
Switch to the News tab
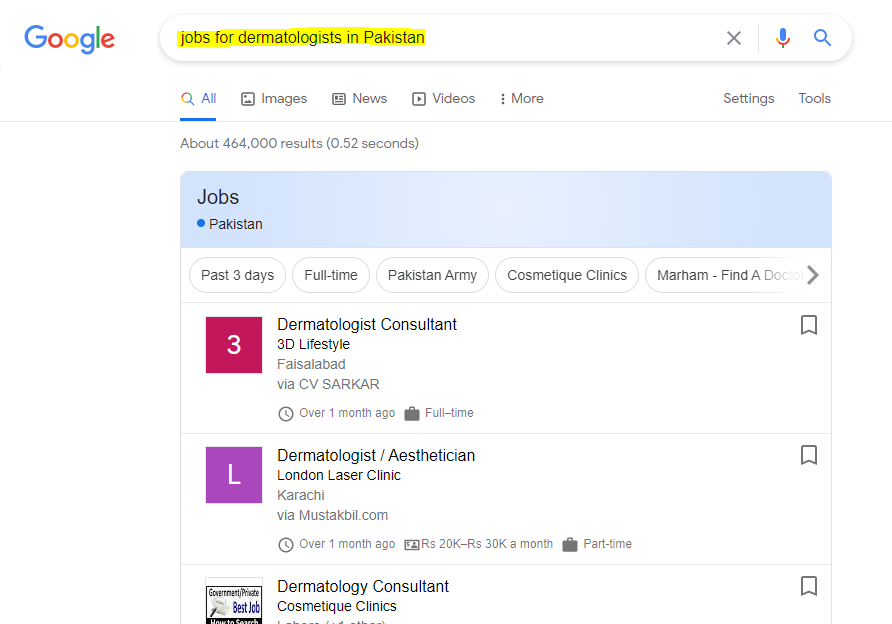coord(360,98)
